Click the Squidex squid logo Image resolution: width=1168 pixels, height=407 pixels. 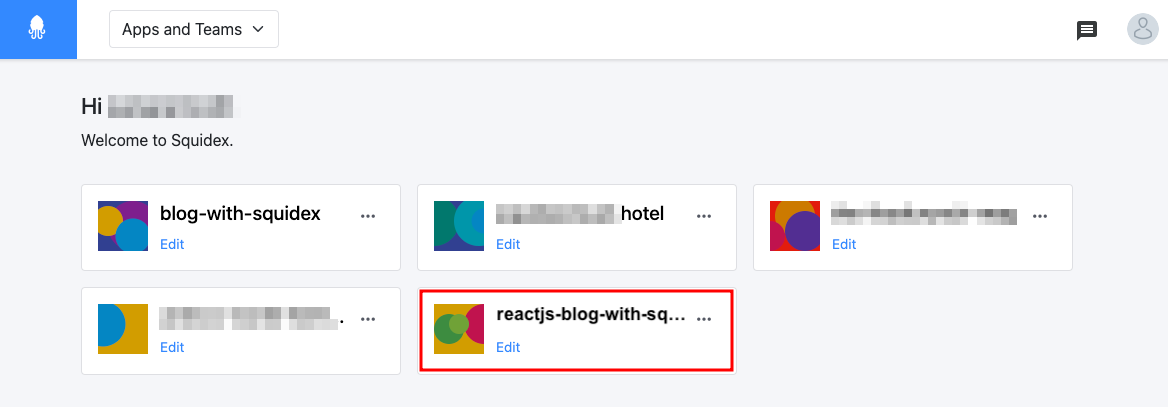click(x=38, y=29)
